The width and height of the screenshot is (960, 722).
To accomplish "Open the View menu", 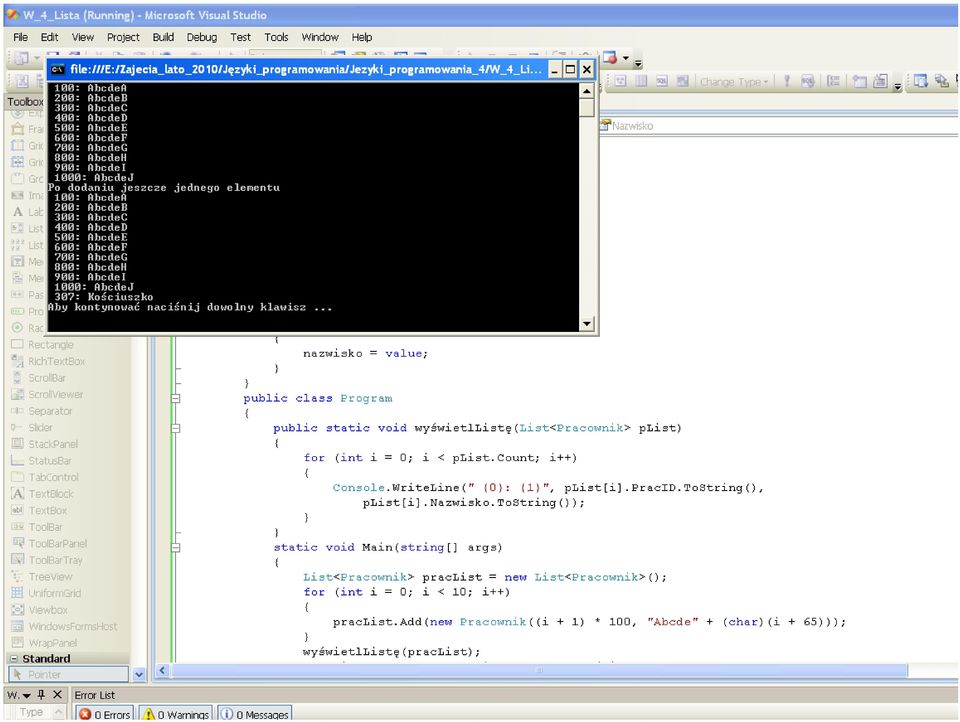I will coord(83,37).
